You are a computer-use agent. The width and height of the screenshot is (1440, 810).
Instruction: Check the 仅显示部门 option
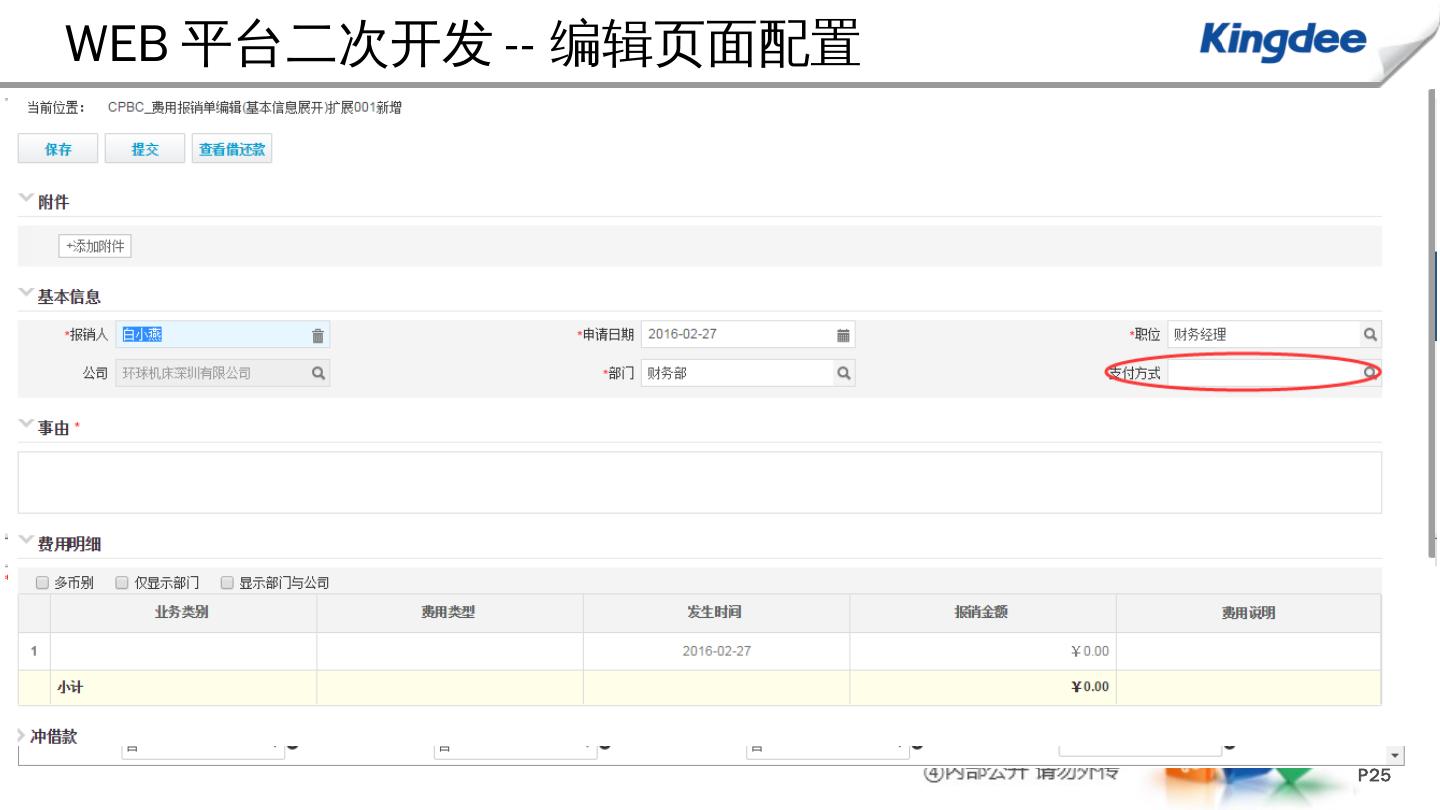point(122,583)
